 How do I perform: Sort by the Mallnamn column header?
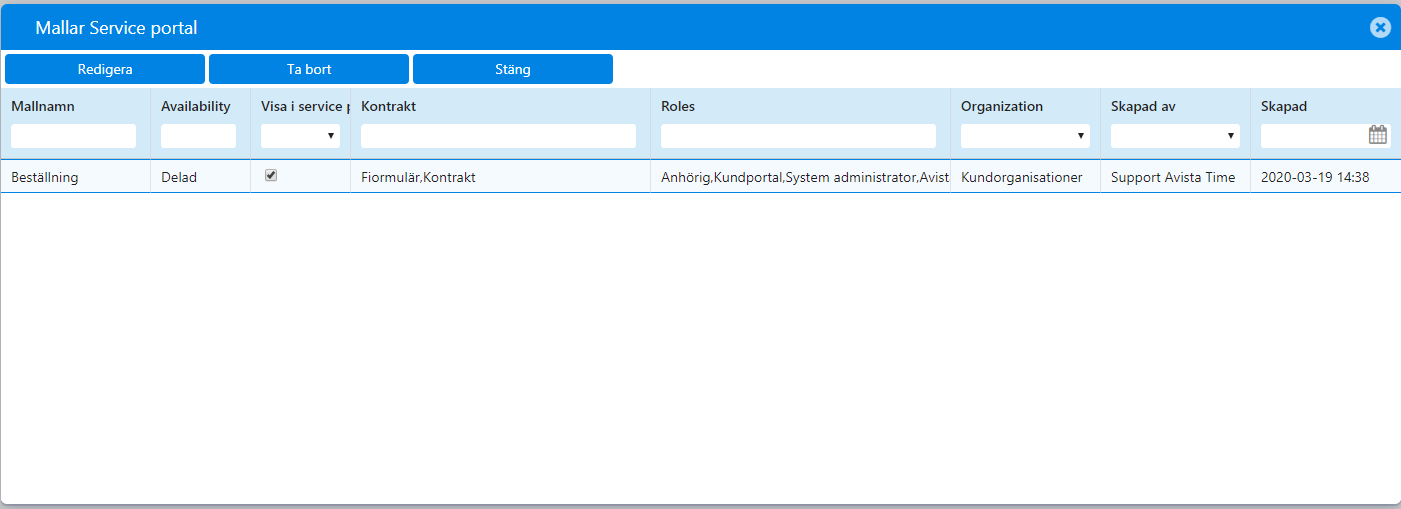pyautogui.click(x=43, y=106)
